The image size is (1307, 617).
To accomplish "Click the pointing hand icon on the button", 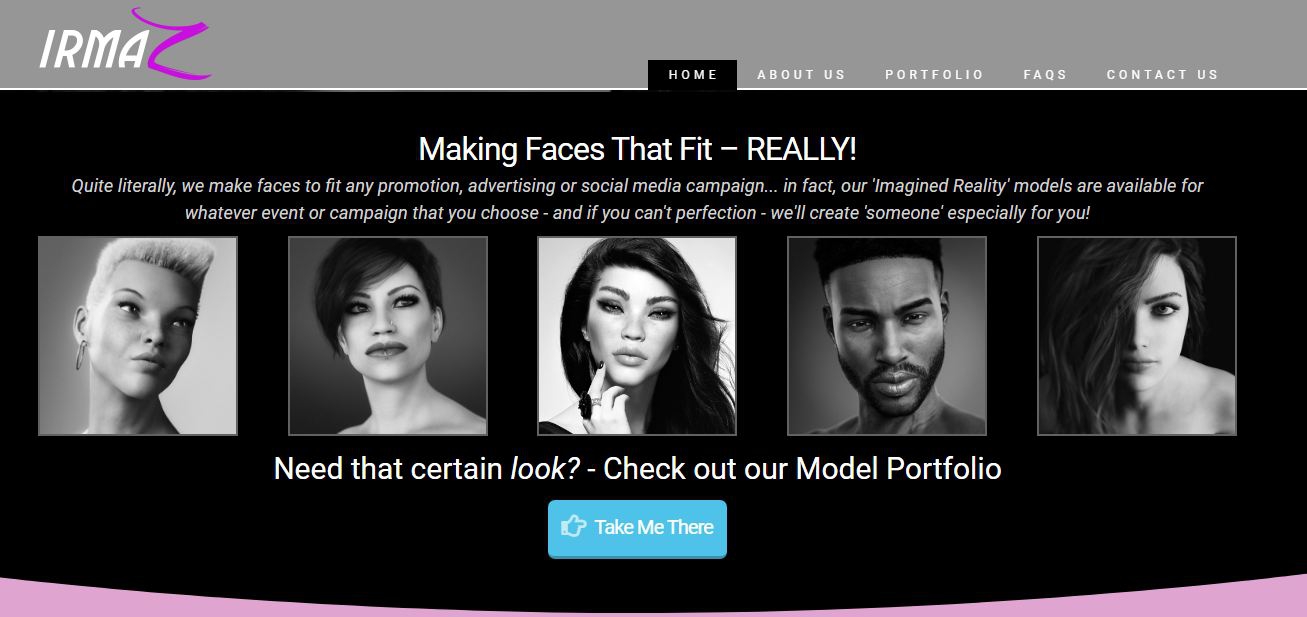I will pos(573,527).
